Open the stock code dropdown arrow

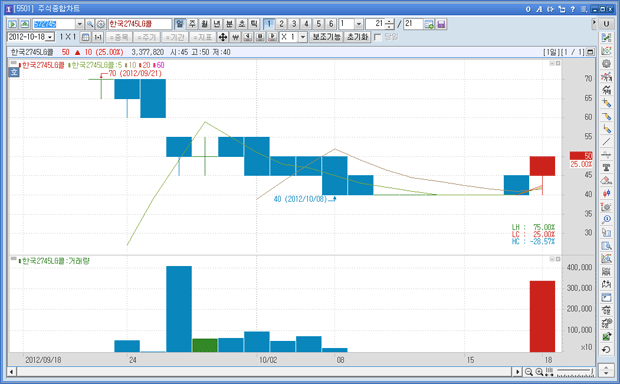point(79,24)
